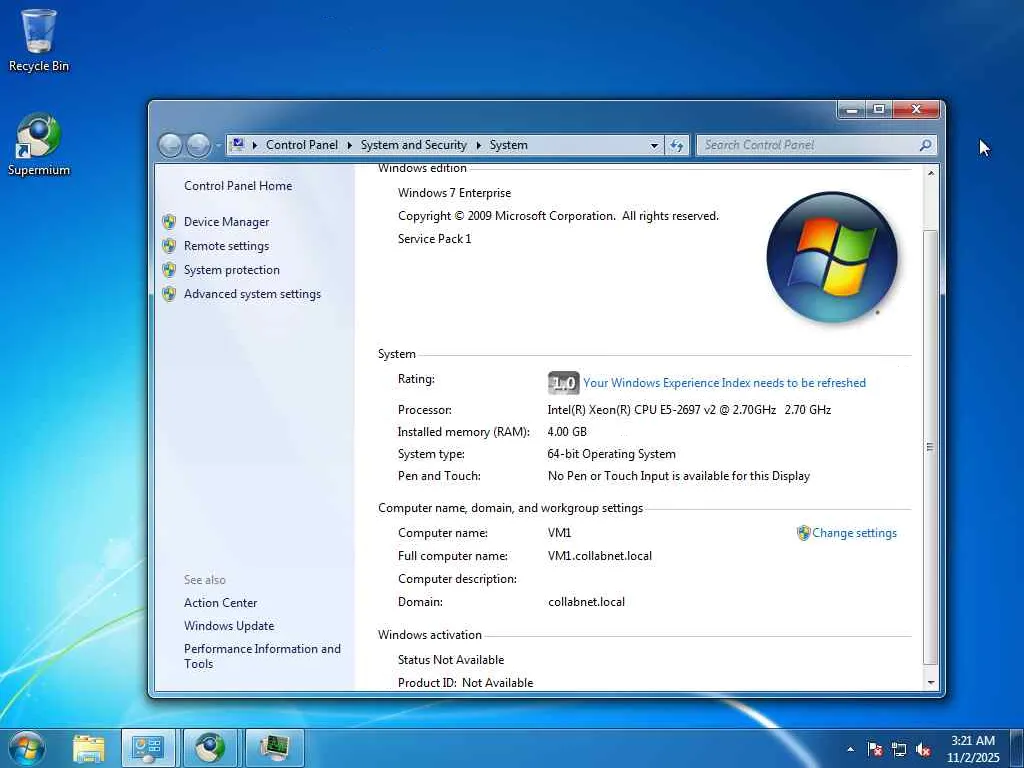Refresh the Control Panel address bar

pos(677,145)
